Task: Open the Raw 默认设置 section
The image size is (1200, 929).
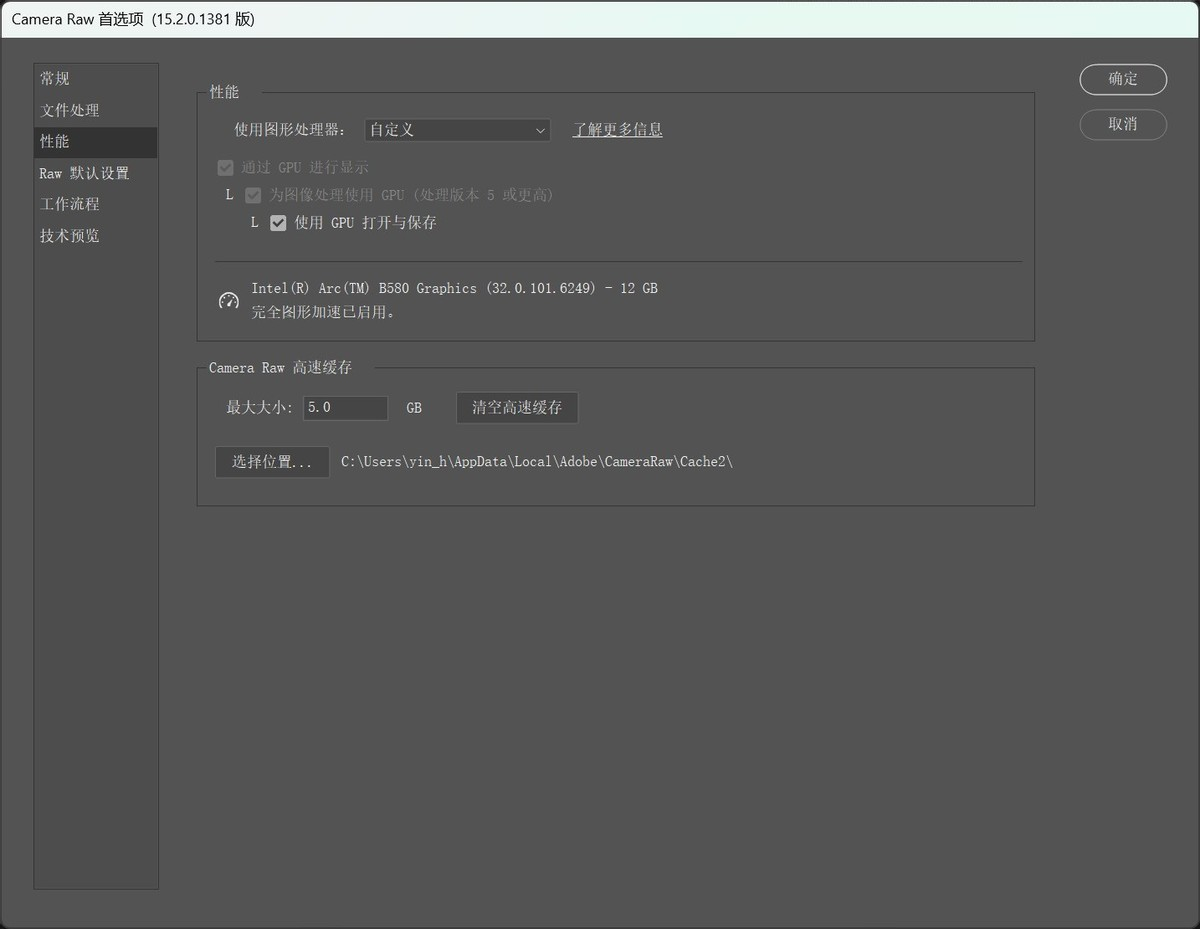Action: 84,173
